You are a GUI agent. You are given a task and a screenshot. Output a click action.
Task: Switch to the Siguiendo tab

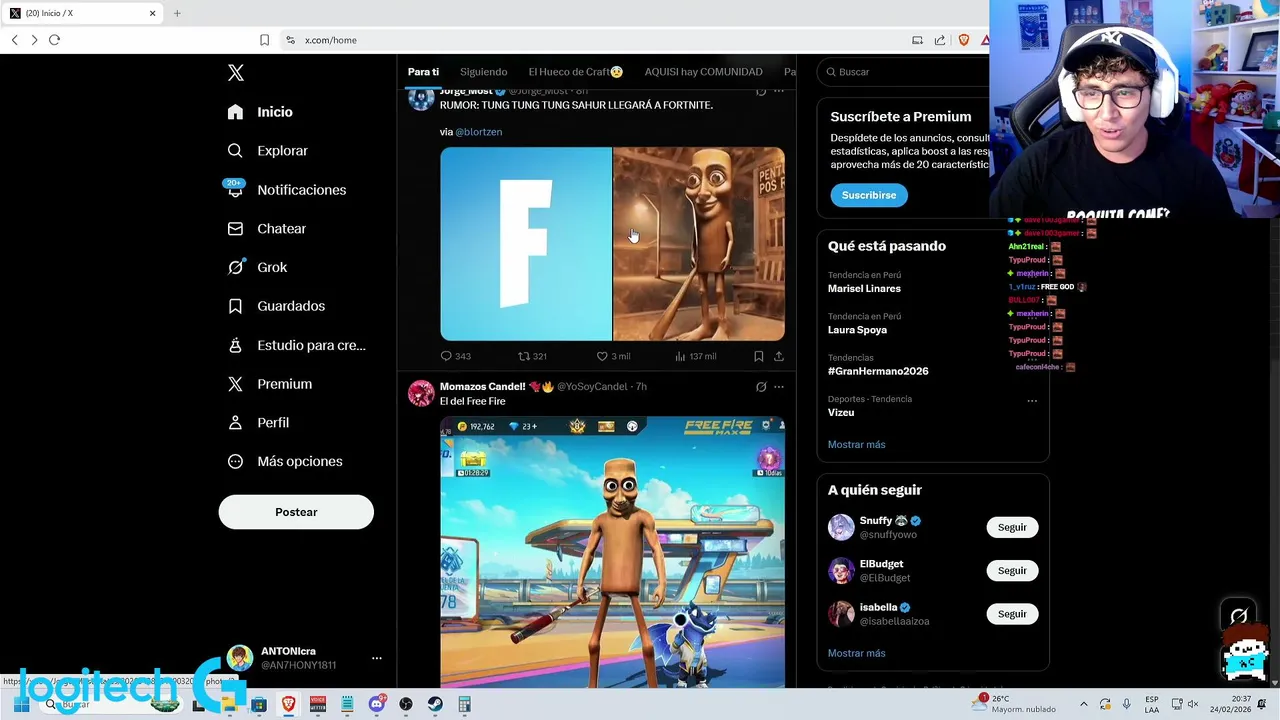[x=484, y=72]
